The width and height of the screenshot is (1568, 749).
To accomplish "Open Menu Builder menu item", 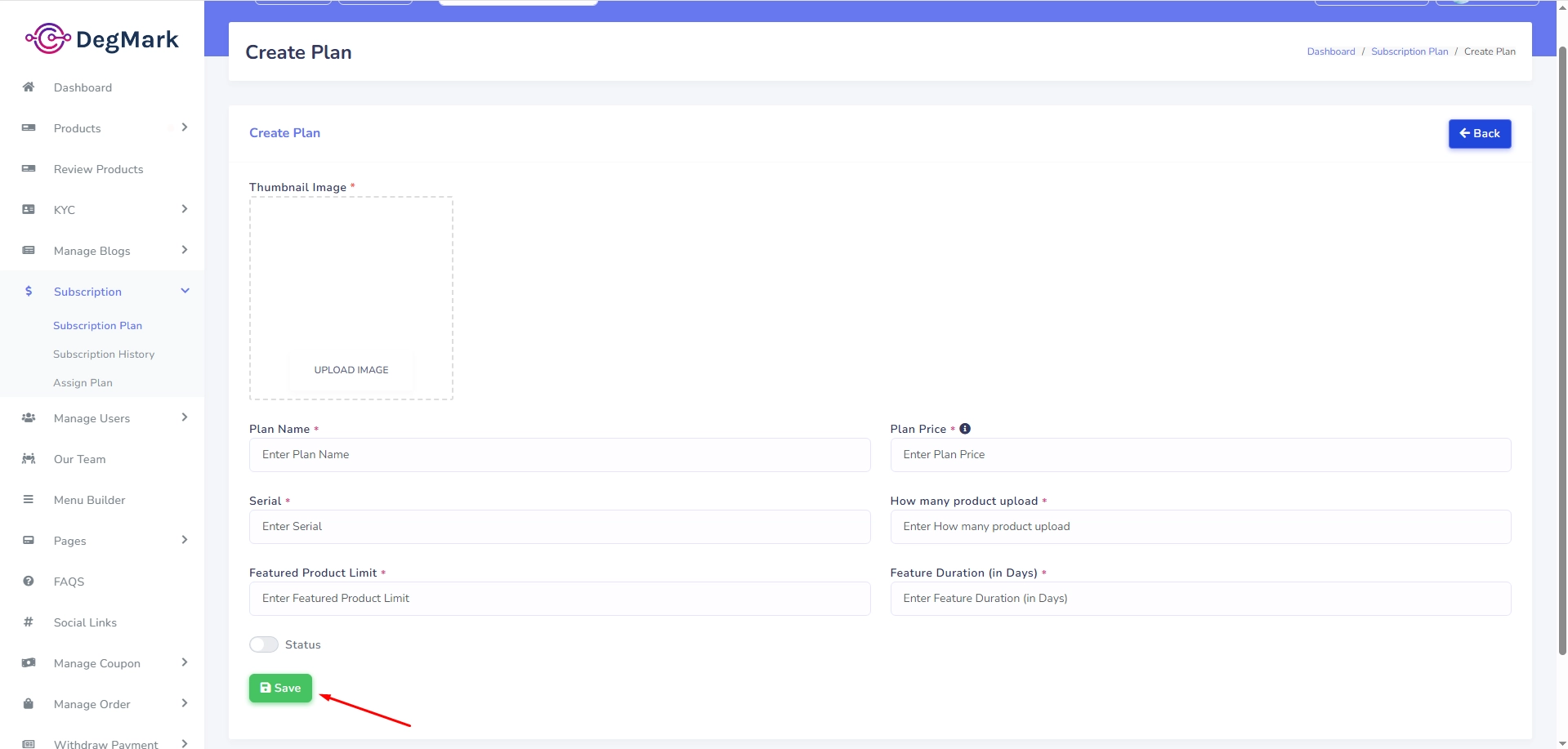I will point(89,500).
